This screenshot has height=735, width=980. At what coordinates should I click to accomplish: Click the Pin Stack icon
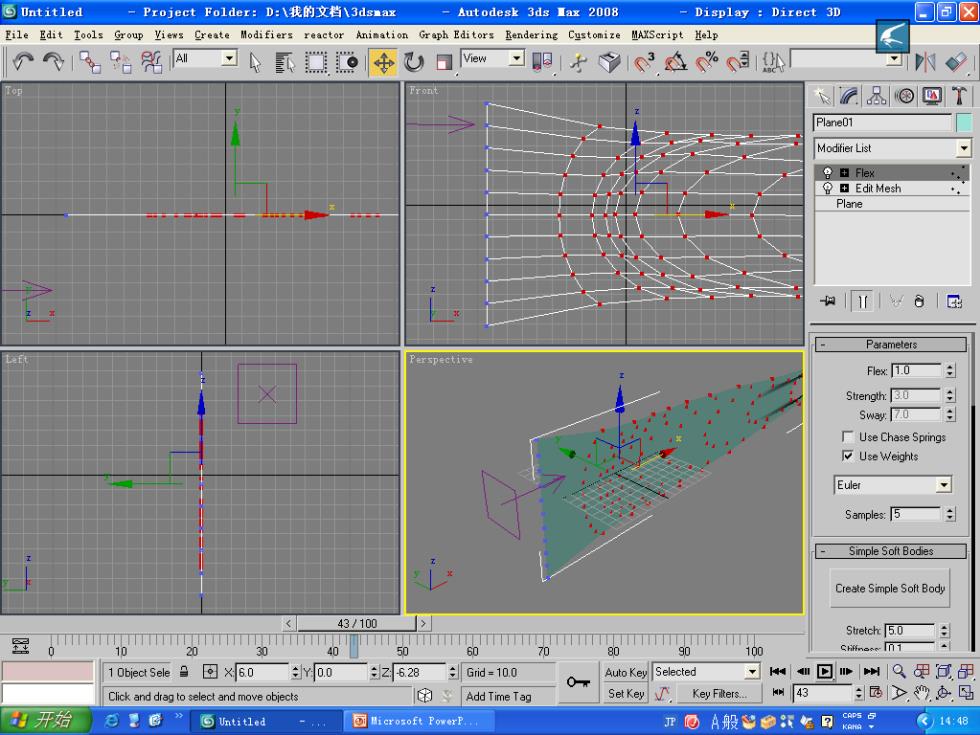(828, 301)
